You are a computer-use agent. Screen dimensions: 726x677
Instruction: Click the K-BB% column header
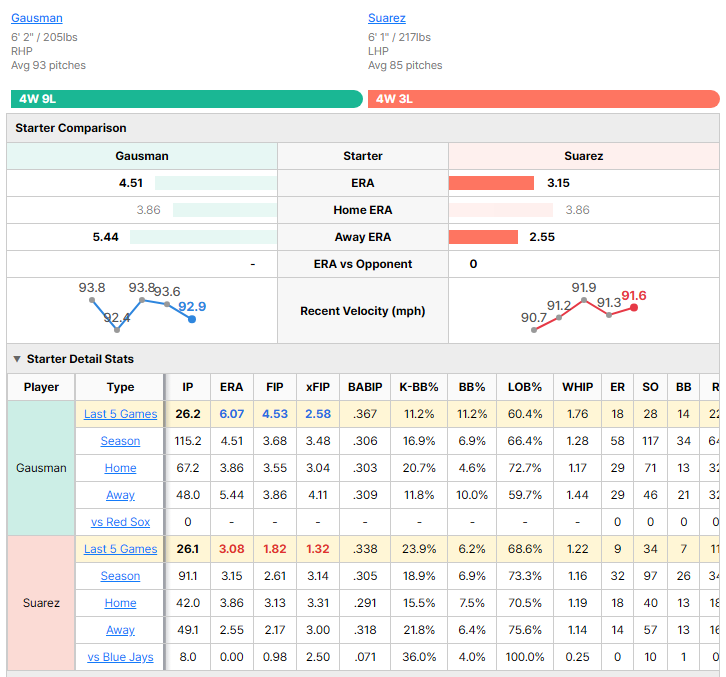click(x=419, y=387)
